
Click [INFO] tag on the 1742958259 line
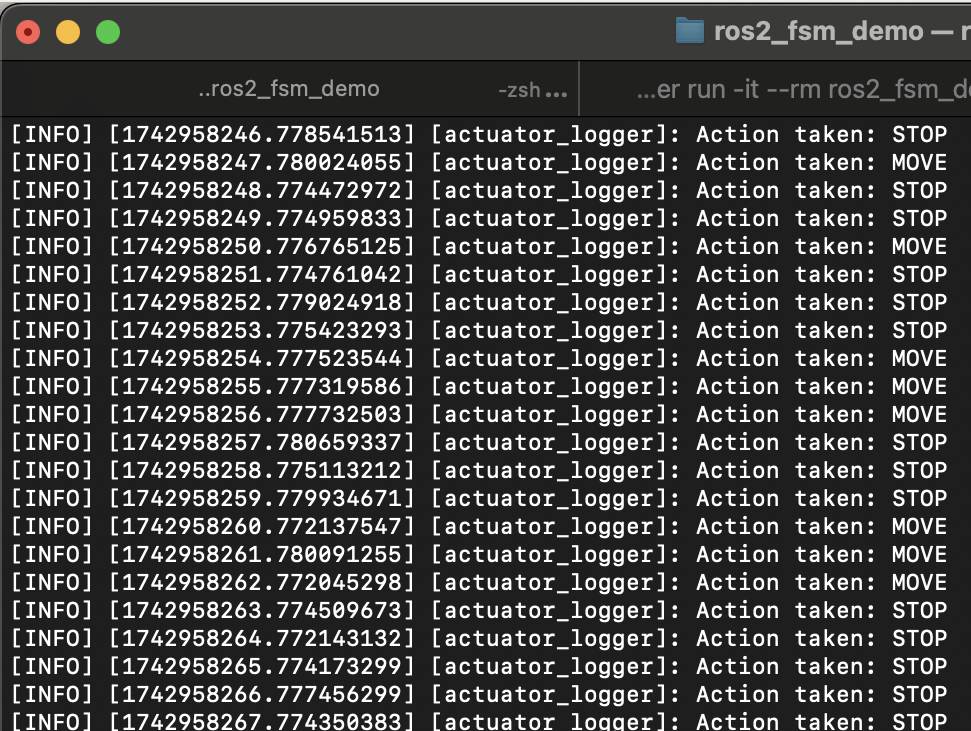[52, 498]
